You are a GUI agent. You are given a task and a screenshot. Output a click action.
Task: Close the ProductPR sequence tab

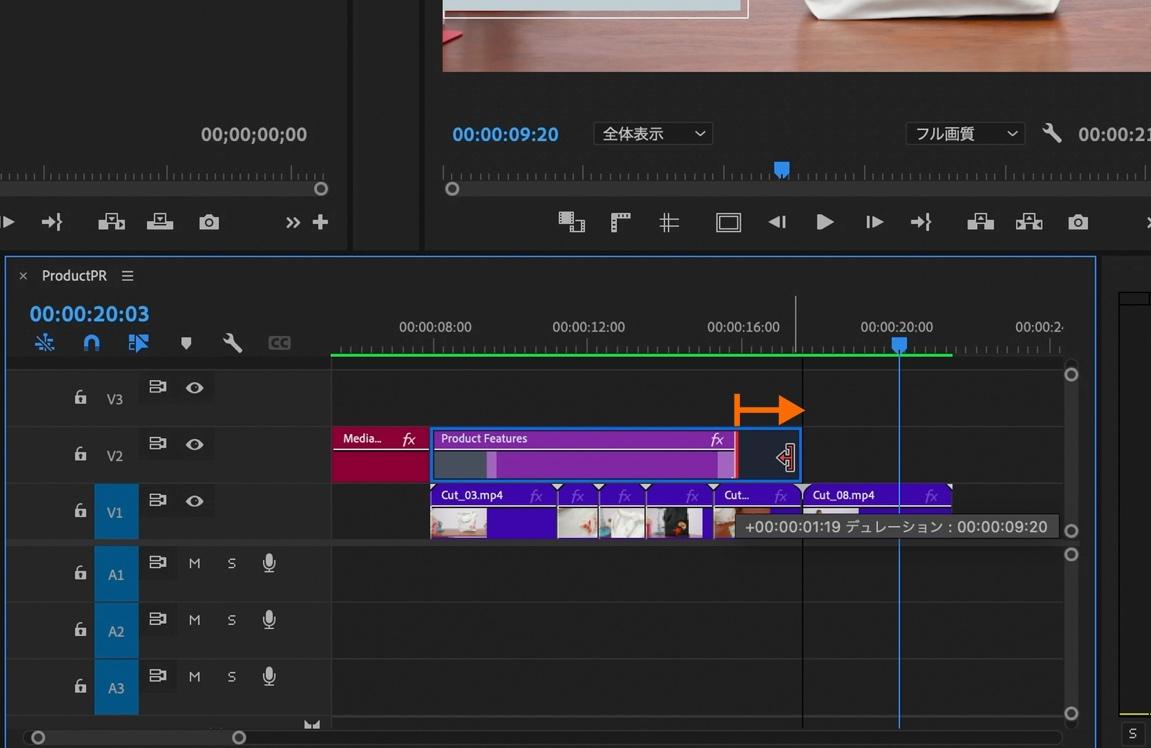pyautogui.click(x=23, y=276)
